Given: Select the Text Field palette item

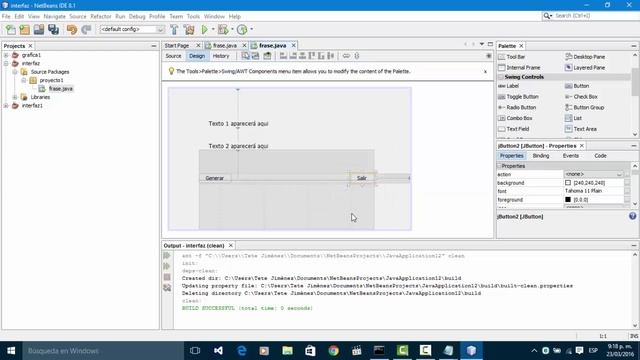Looking at the screenshot, I should 514,129.
